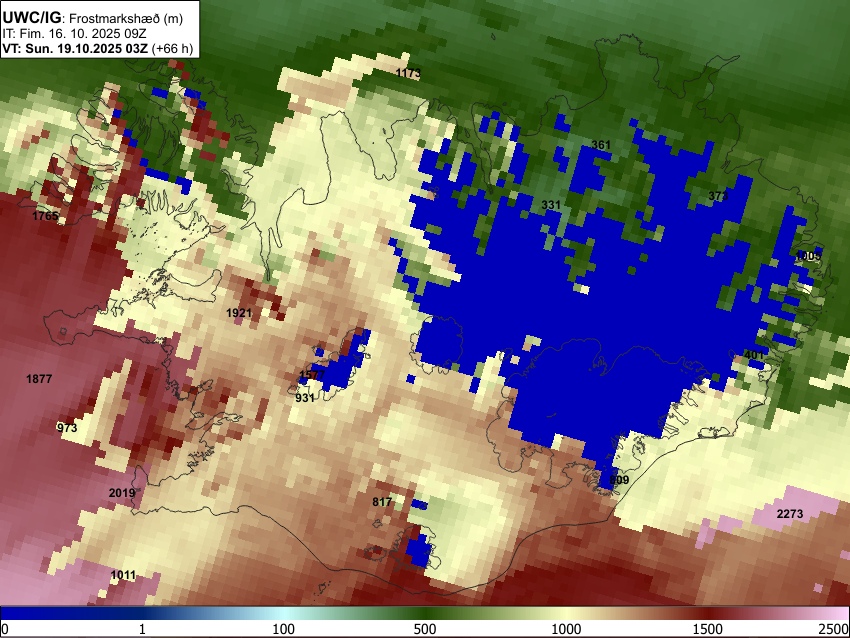Screen dimensions: 850x638
Task: Click the 817 value on the map
Action: click(382, 502)
